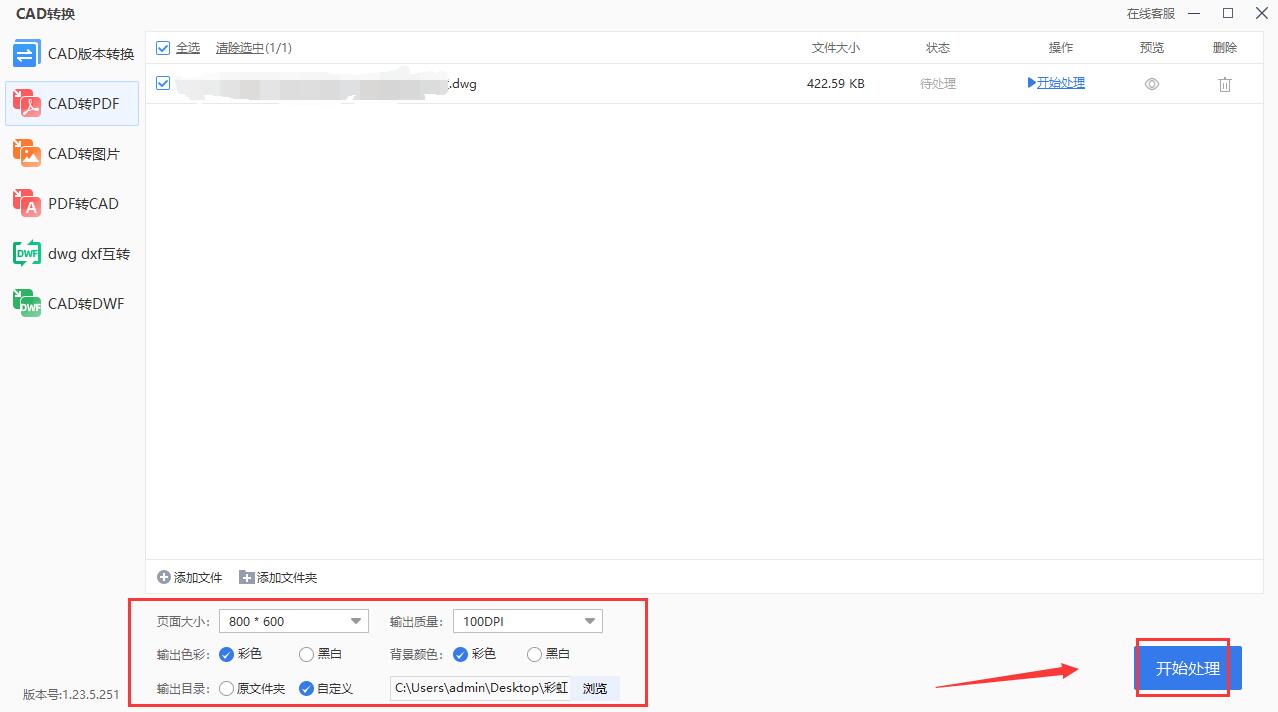
Task: Uncheck the dwg file row checkbox
Action: click(x=162, y=83)
